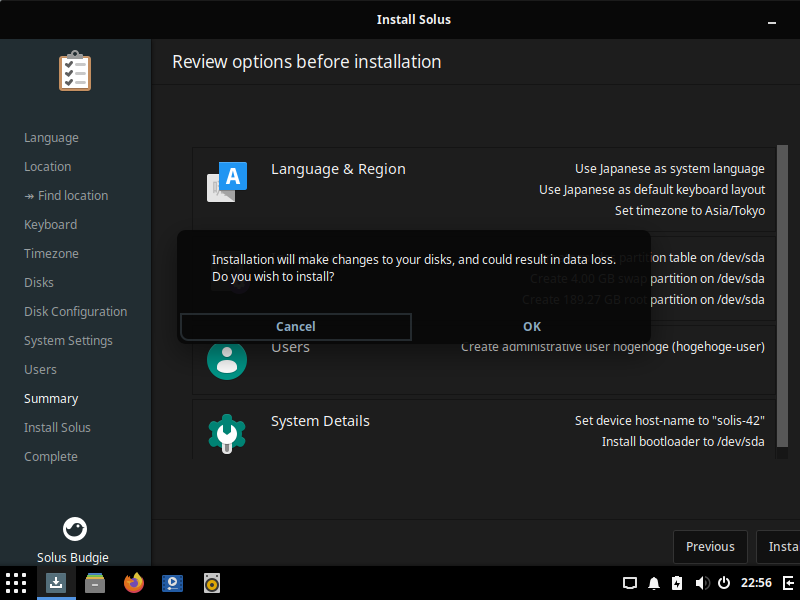This screenshot has height=600, width=800.
Task: Click the System Details wrench gear icon
Action: (x=227, y=433)
